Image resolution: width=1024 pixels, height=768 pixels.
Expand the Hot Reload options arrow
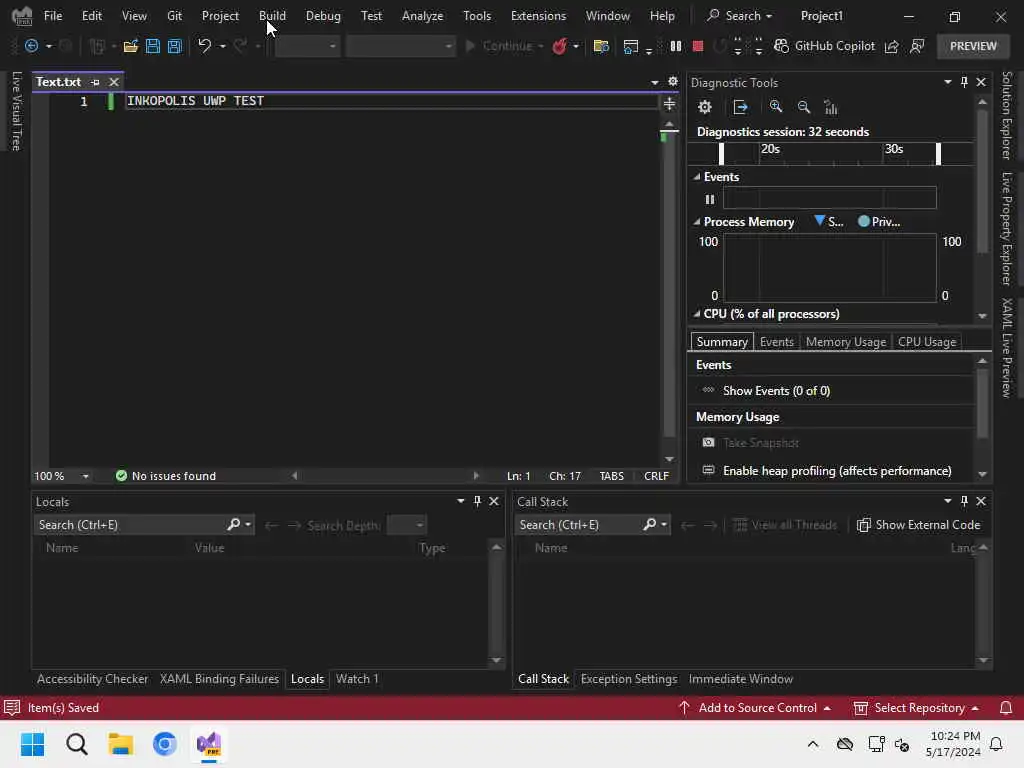pyautogui.click(x=576, y=46)
